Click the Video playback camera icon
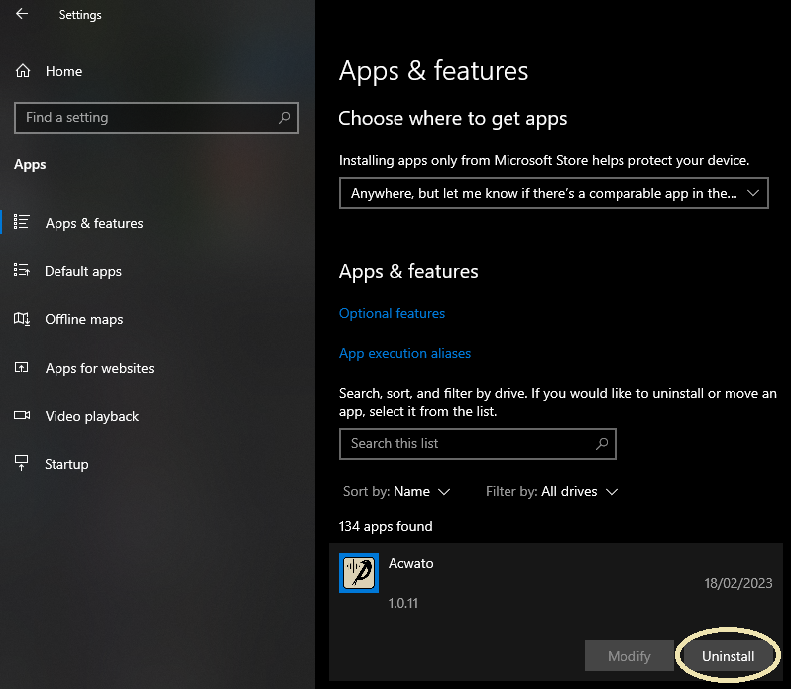791x689 pixels. coord(22,416)
